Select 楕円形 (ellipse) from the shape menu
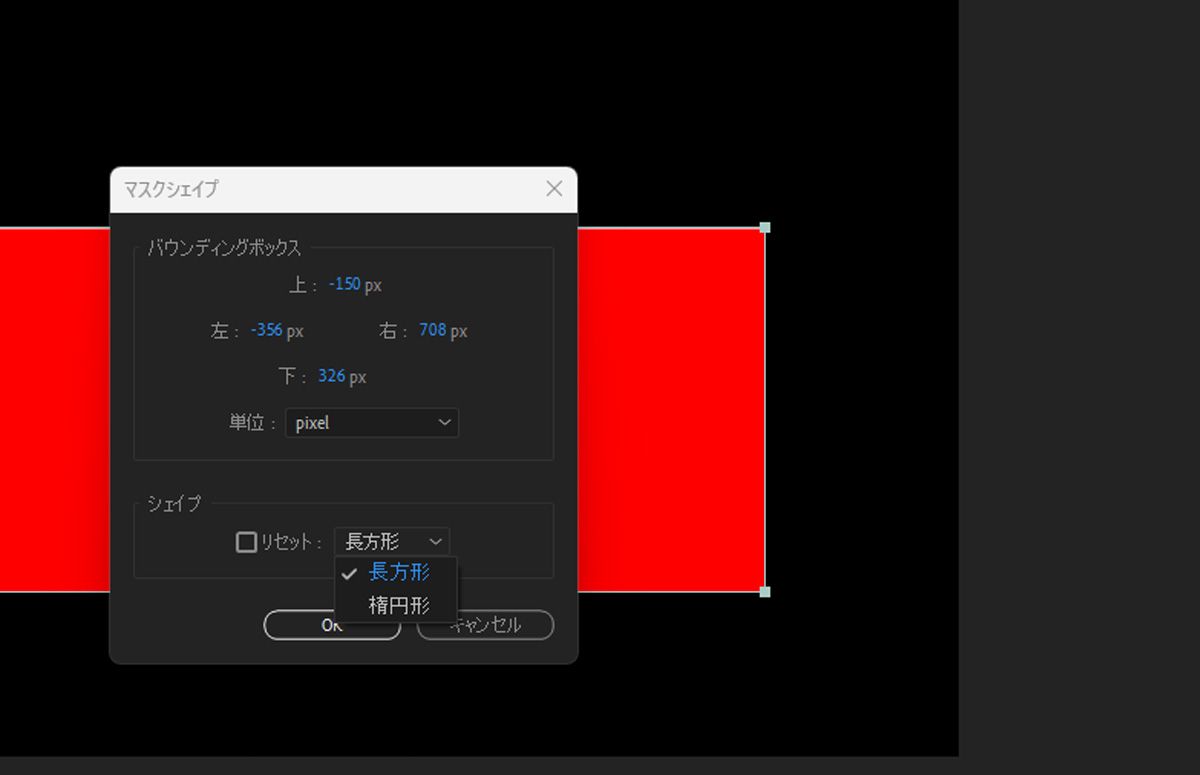This screenshot has width=1200, height=775. pos(398,604)
